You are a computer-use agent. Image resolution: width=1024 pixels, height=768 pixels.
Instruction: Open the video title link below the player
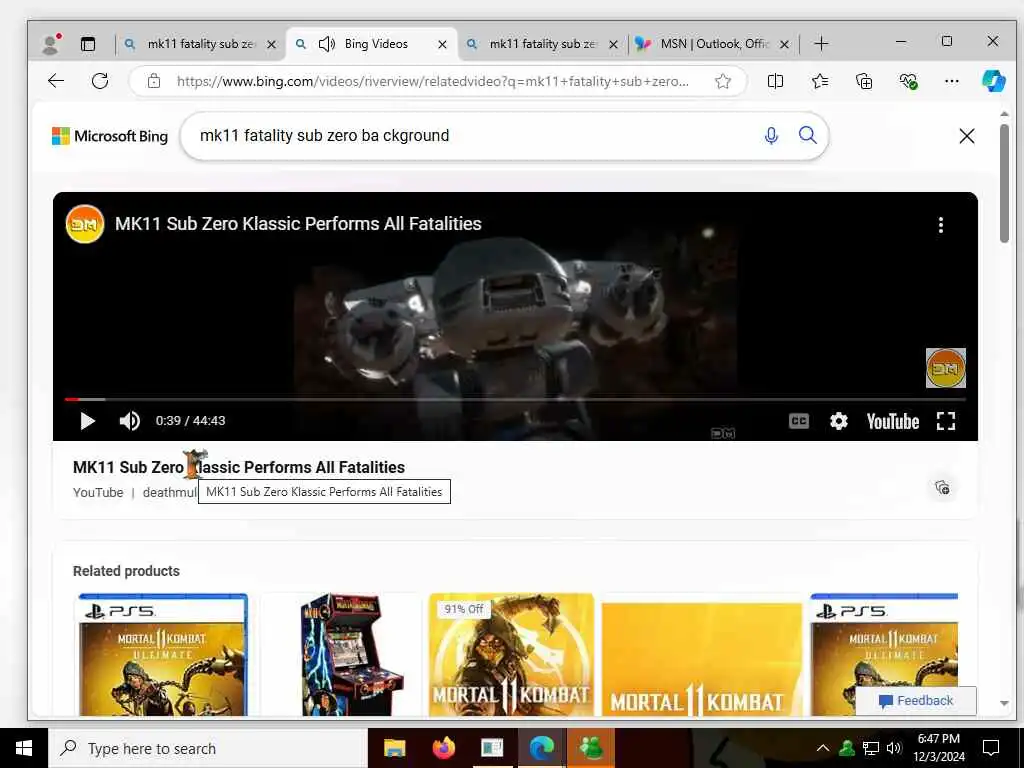239,468
